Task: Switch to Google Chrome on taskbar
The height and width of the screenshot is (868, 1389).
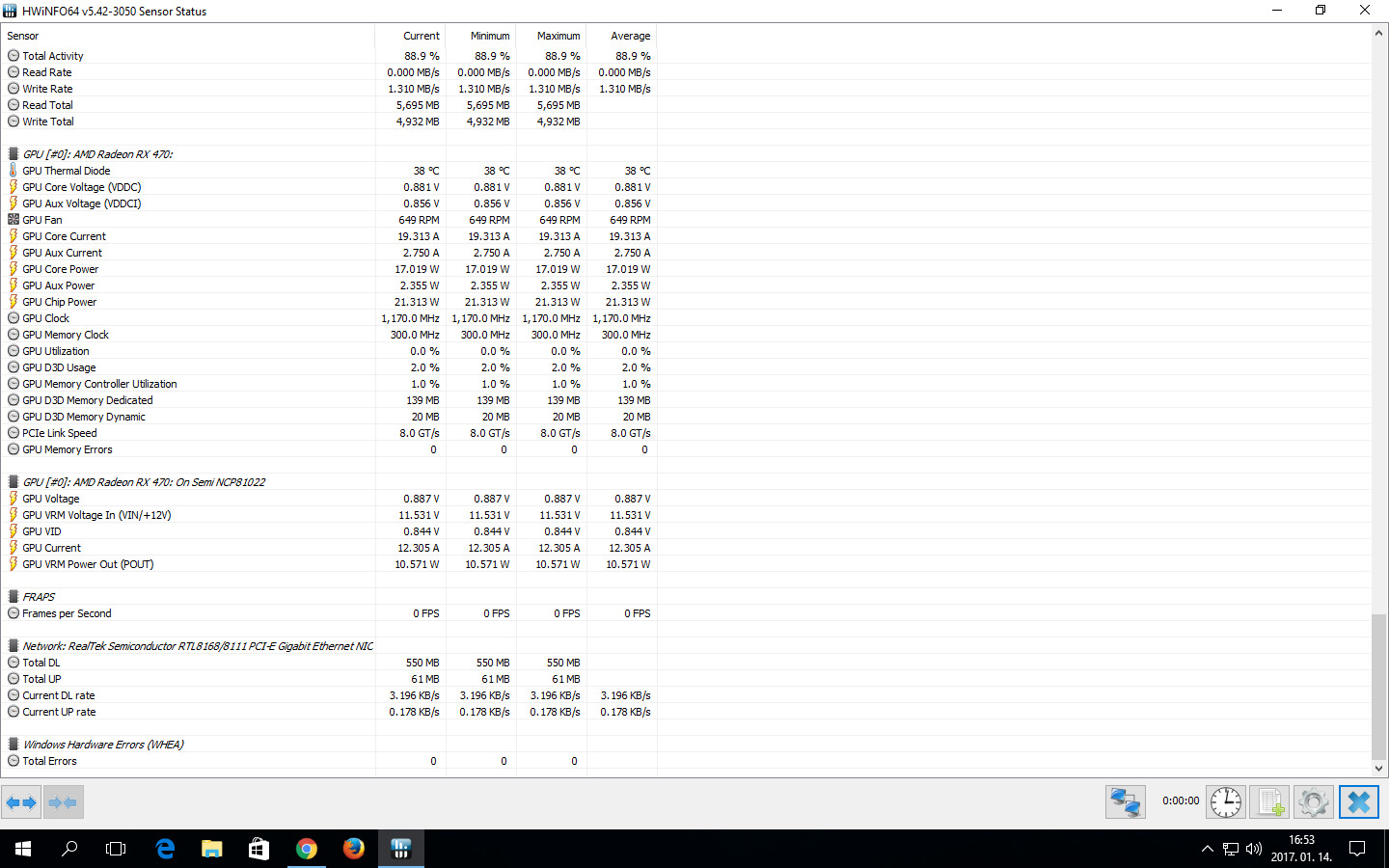Action: [x=307, y=849]
